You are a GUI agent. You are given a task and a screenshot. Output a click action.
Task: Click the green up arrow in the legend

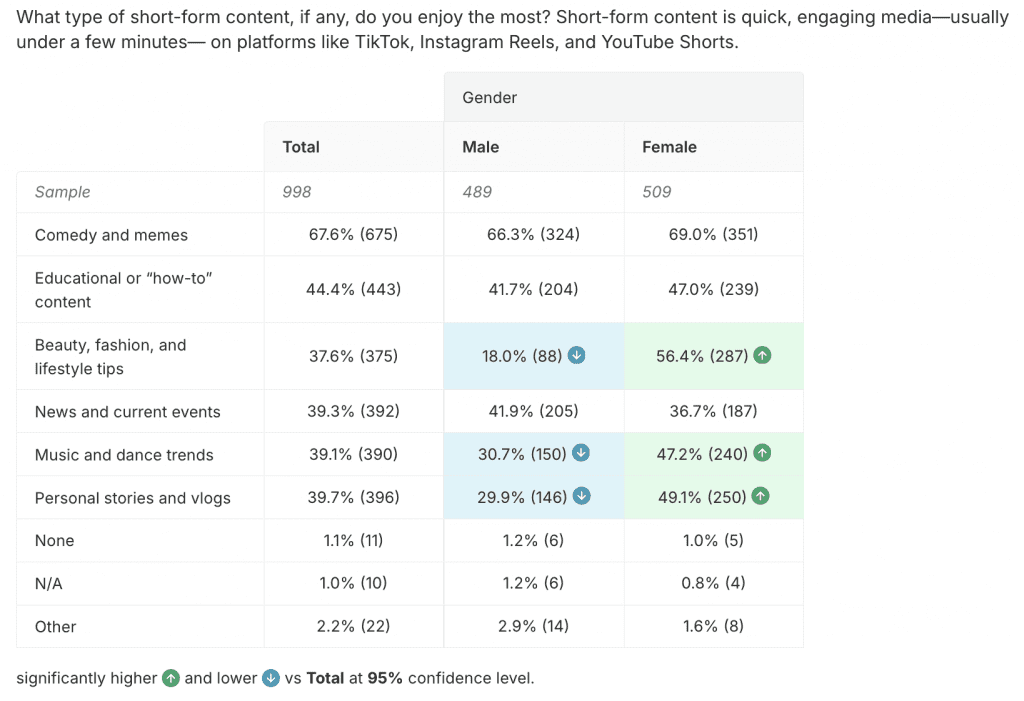point(171,678)
